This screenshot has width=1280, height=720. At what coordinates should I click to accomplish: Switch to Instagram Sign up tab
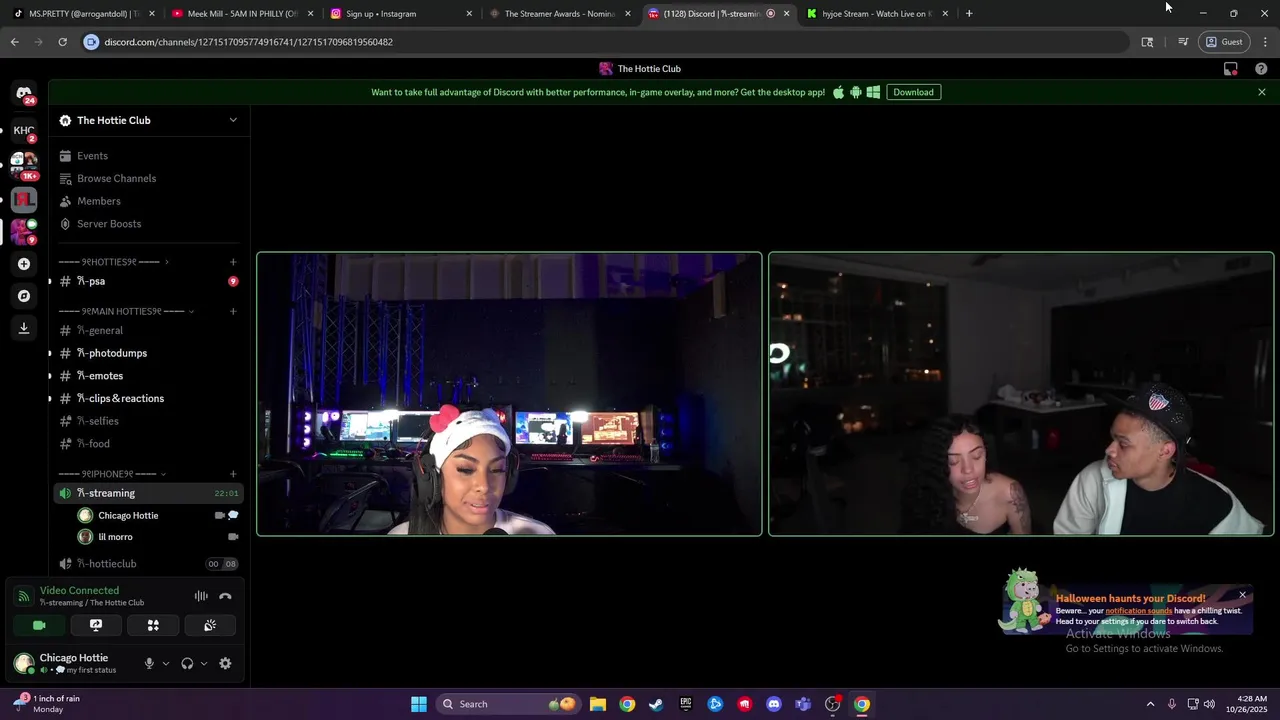[401, 14]
